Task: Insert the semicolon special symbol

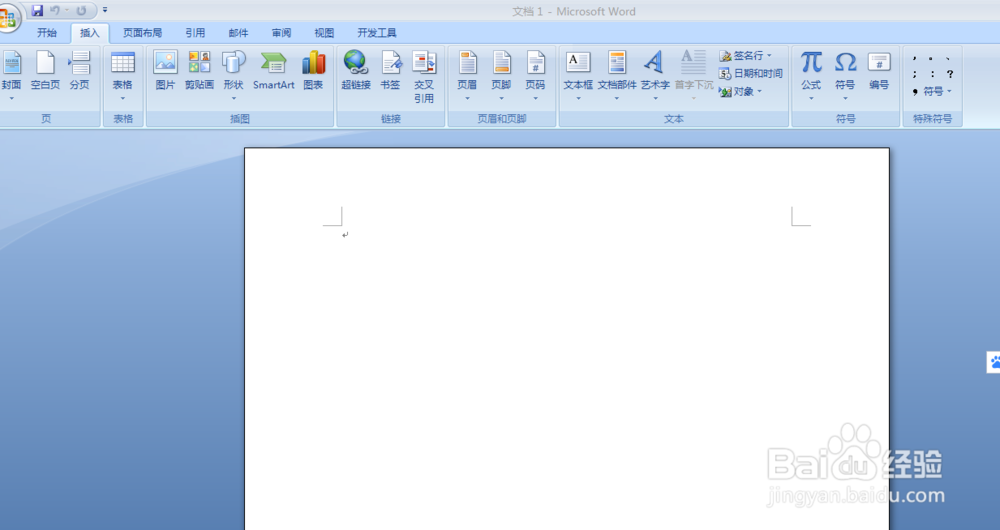Action: pos(915,74)
